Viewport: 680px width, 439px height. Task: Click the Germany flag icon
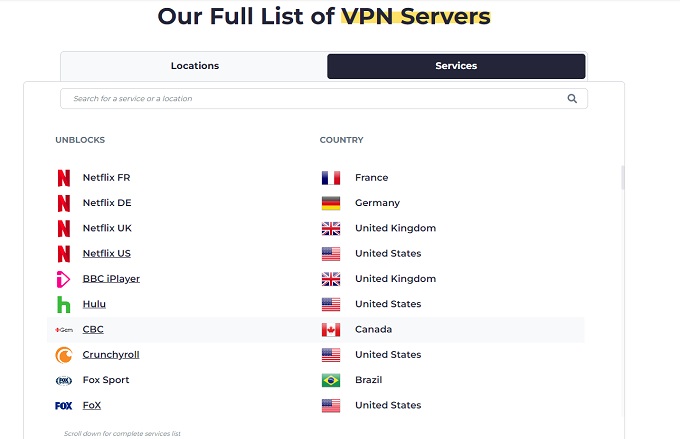(x=331, y=203)
